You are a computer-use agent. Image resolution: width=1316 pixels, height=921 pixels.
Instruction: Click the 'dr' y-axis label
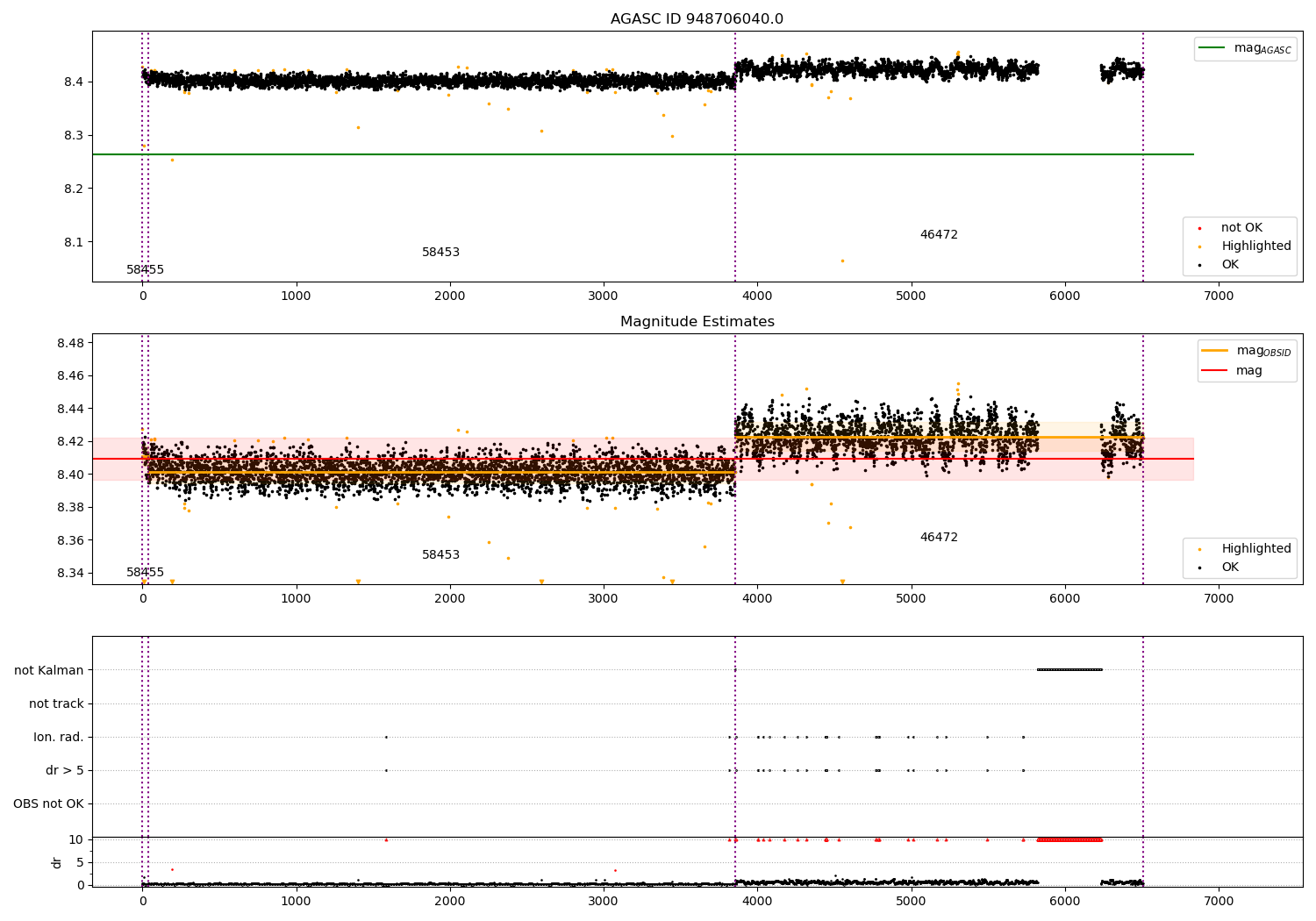click(x=57, y=862)
